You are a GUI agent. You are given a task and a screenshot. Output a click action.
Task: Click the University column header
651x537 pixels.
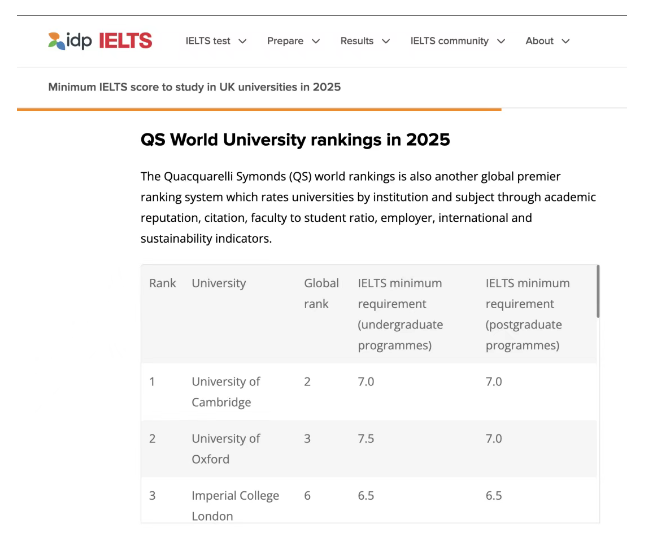click(x=219, y=283)
